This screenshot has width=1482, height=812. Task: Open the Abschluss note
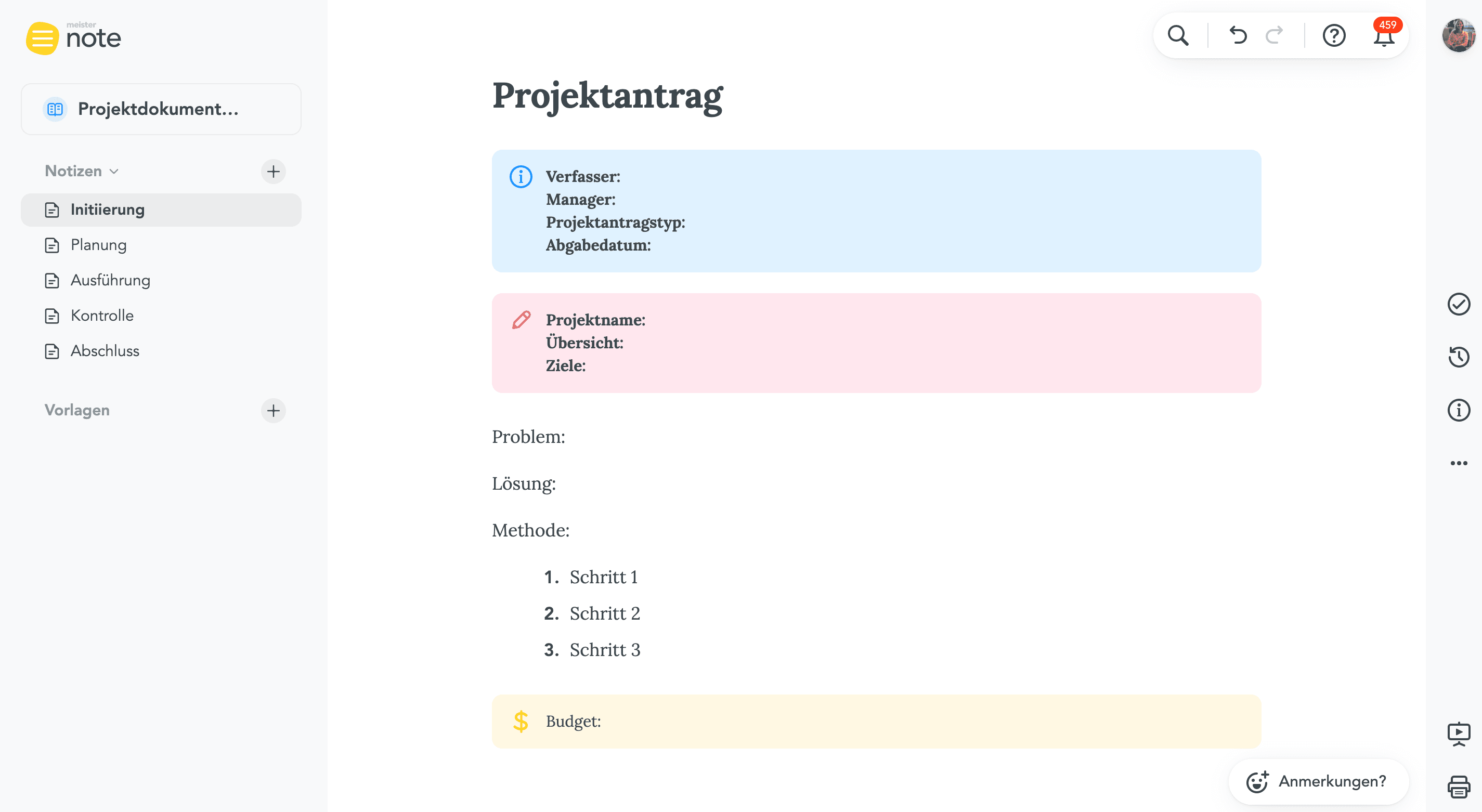click(x=105, y=351)
